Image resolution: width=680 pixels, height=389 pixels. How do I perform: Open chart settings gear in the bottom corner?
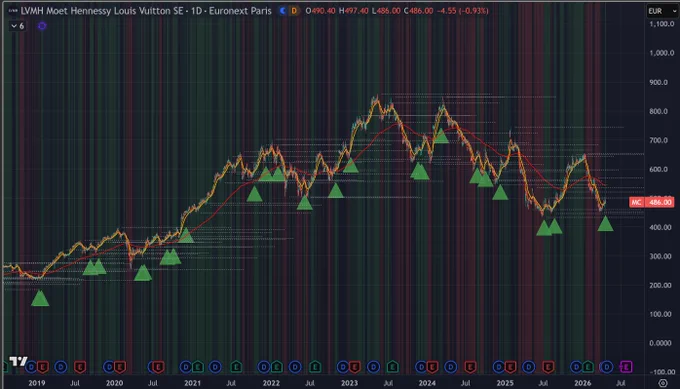pyautogui.click(x=663, y=383)
